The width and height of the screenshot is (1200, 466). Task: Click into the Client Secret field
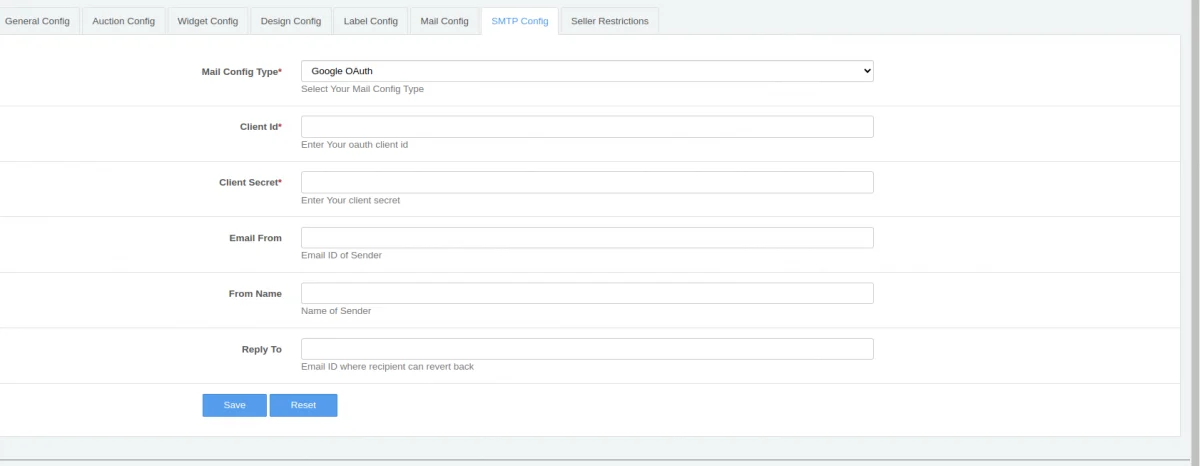(587, 182)
